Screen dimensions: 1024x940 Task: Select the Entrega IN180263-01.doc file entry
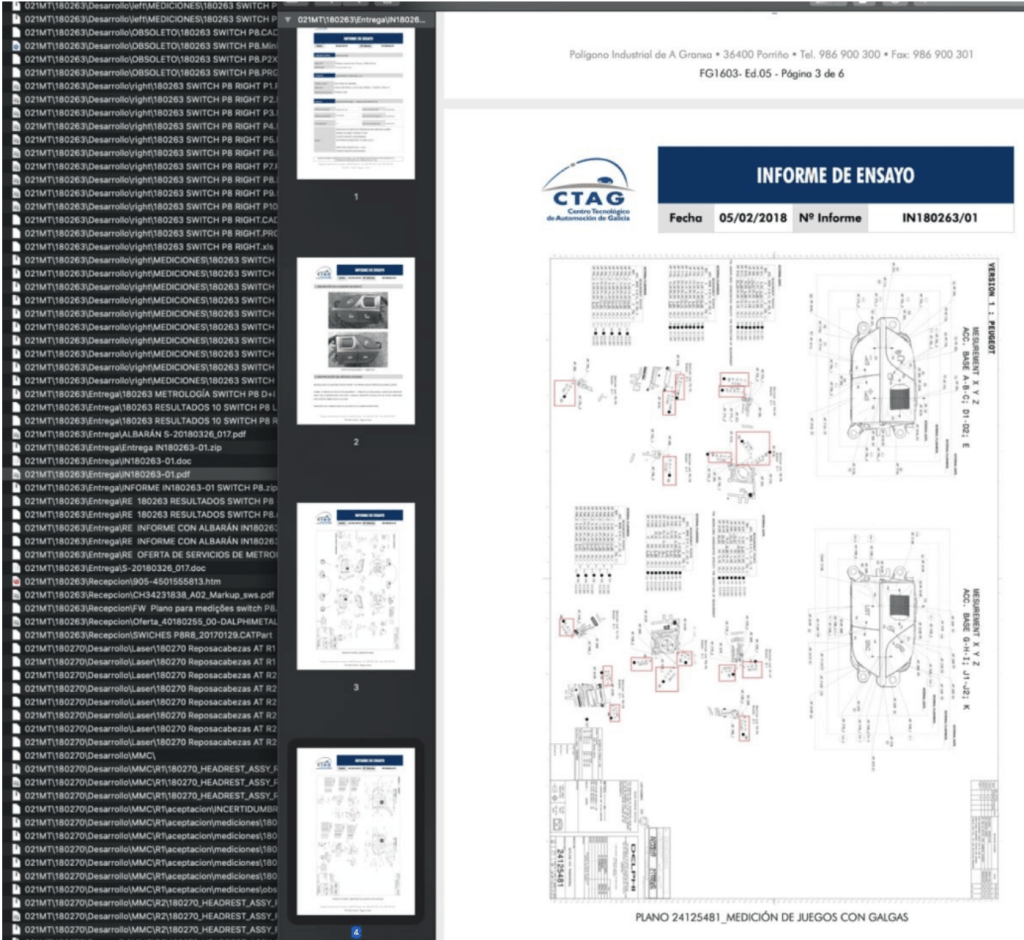(140, 460)
